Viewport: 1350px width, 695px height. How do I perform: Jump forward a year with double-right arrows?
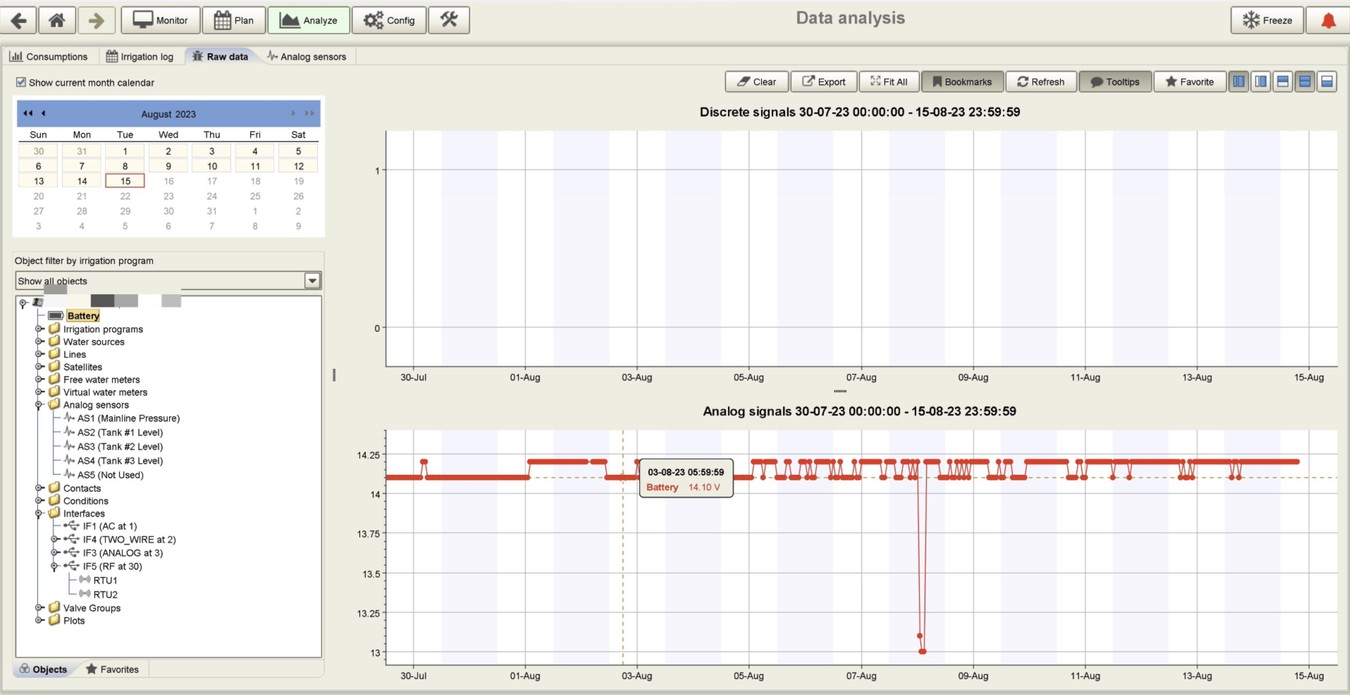click(x=309, y=114)
